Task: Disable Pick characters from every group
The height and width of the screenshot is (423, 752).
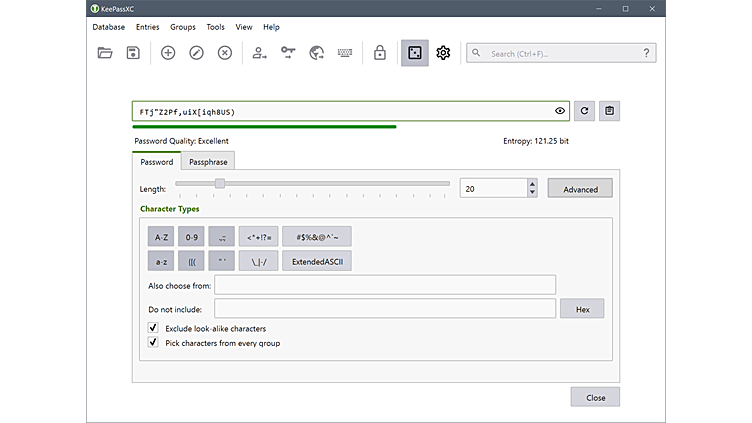Action: pos(153,343)
